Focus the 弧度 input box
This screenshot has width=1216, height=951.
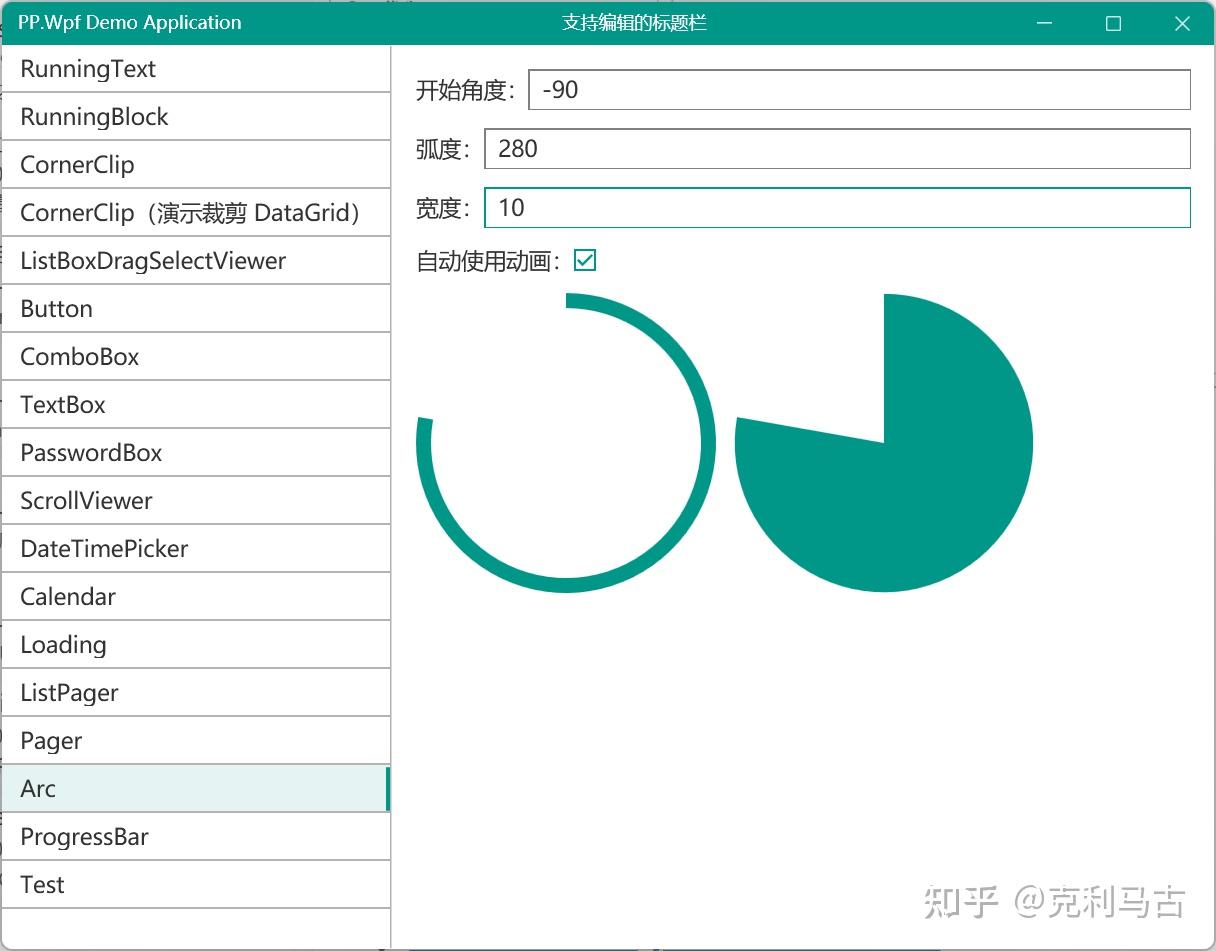coord(837,148)
